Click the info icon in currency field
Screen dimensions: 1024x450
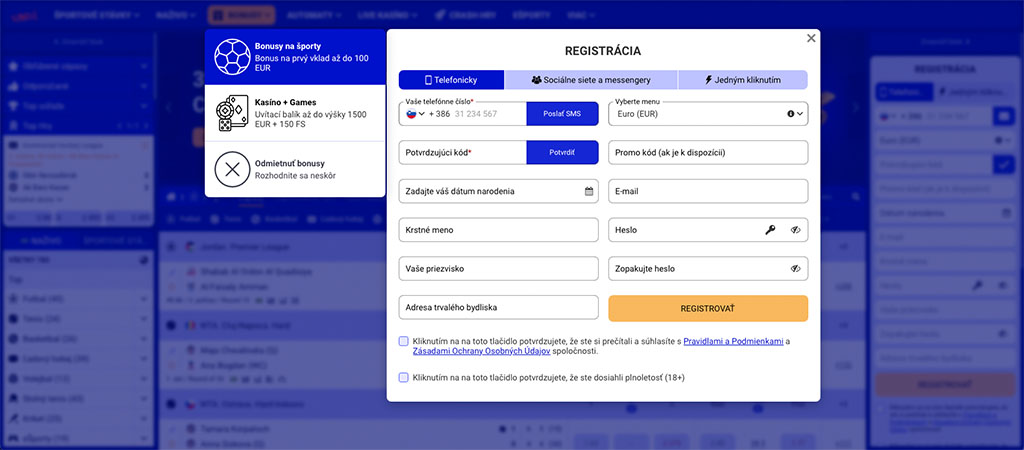click(x=790, y=114)
